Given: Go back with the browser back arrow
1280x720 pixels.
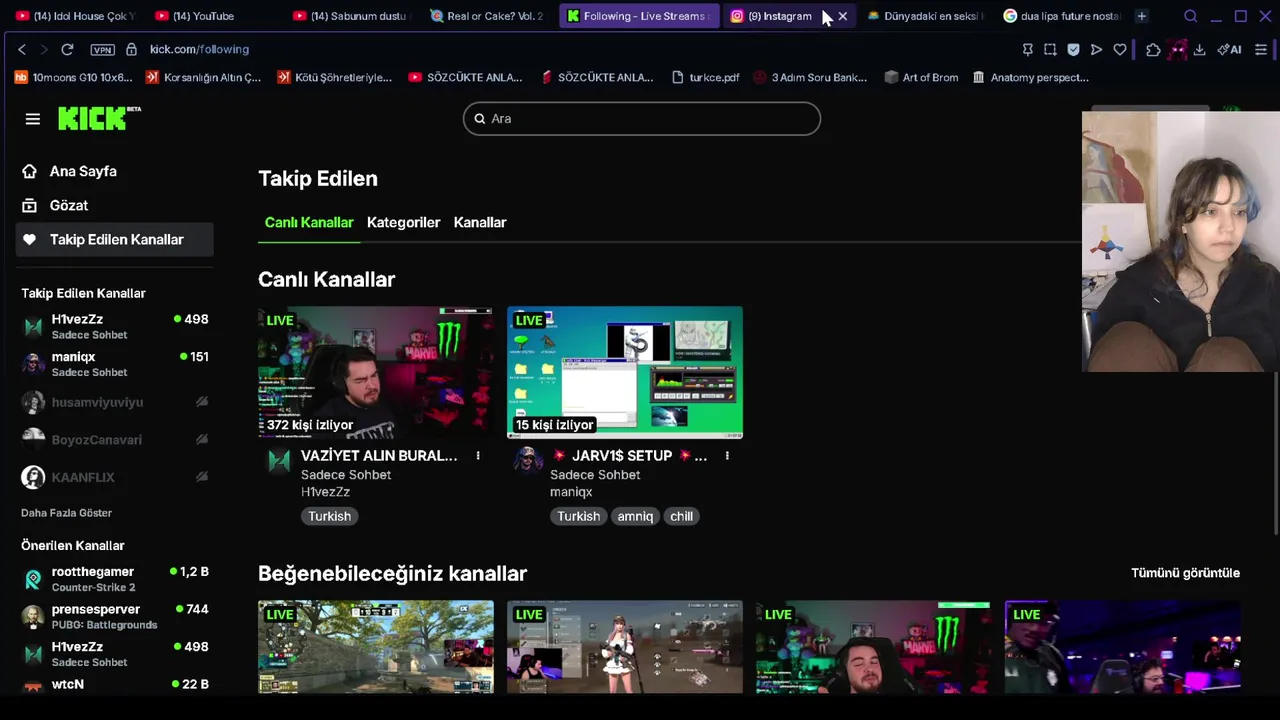Looking at the screenshot, I should [x=22, y=49].
